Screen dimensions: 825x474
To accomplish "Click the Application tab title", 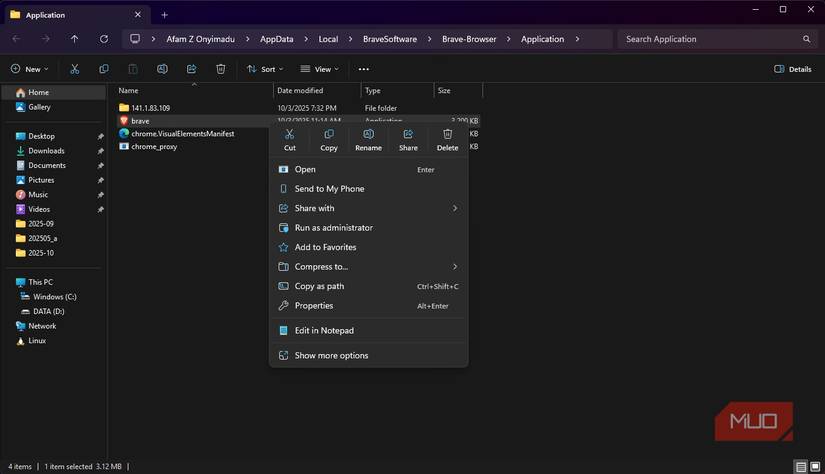I will coord(45,15).
